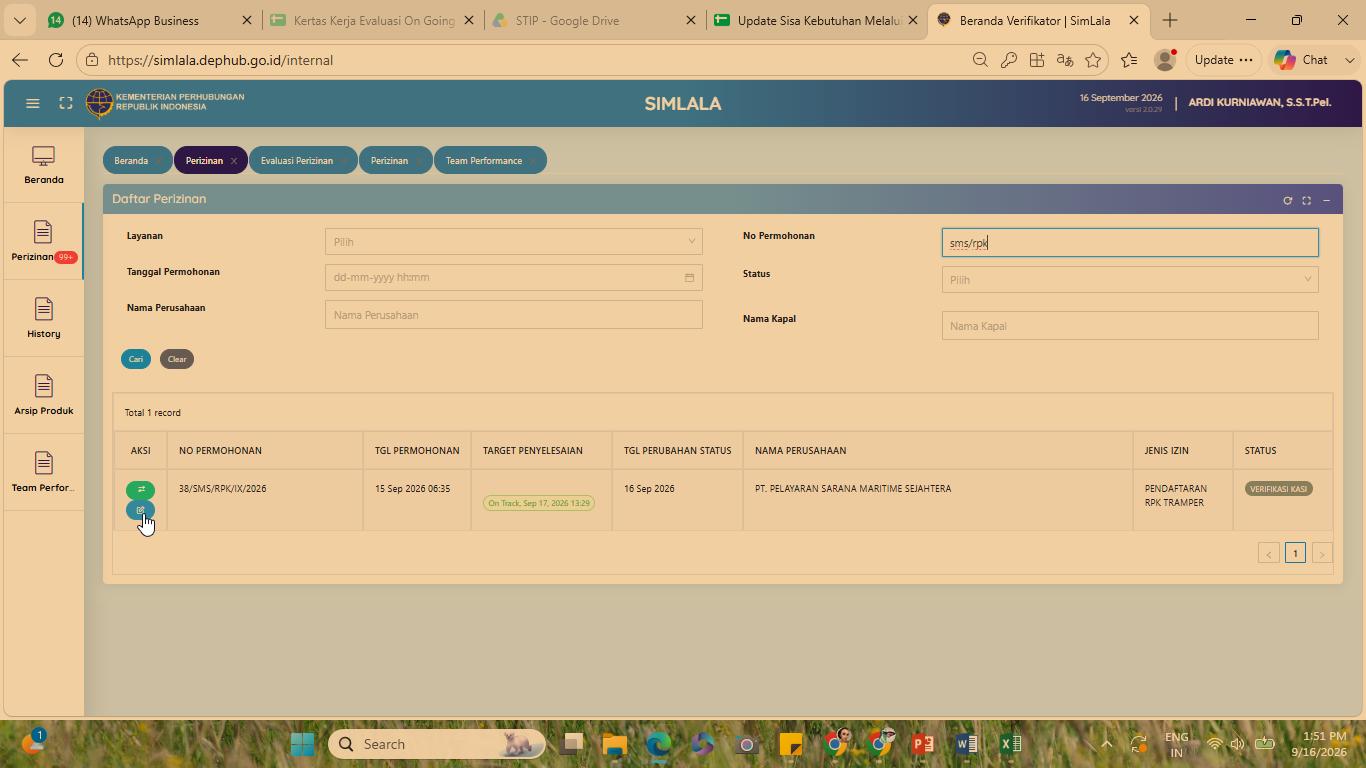Open Team Performance in the sidebar

[x=44, y=473]
